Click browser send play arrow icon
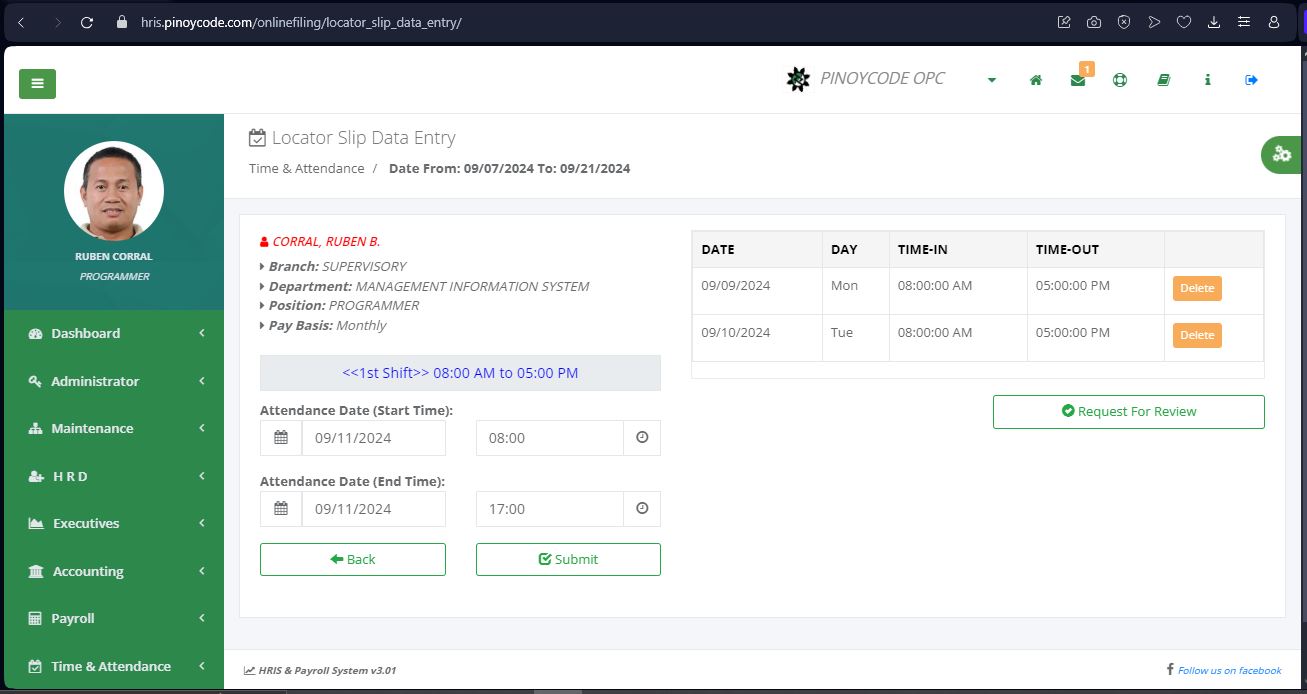The height and width of the screenshot is (694, 1307). click(x=1154, y=22)
